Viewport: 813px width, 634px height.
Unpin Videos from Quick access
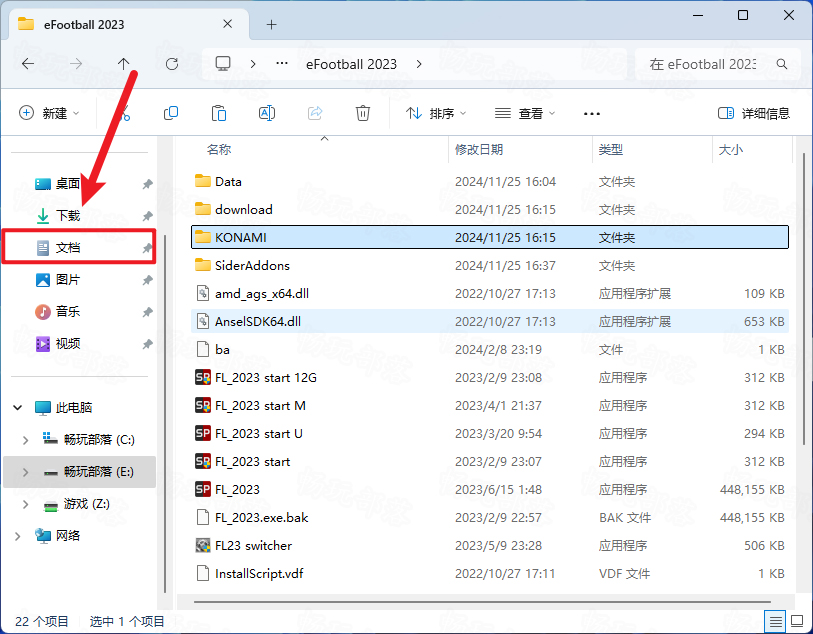[148, 344]
